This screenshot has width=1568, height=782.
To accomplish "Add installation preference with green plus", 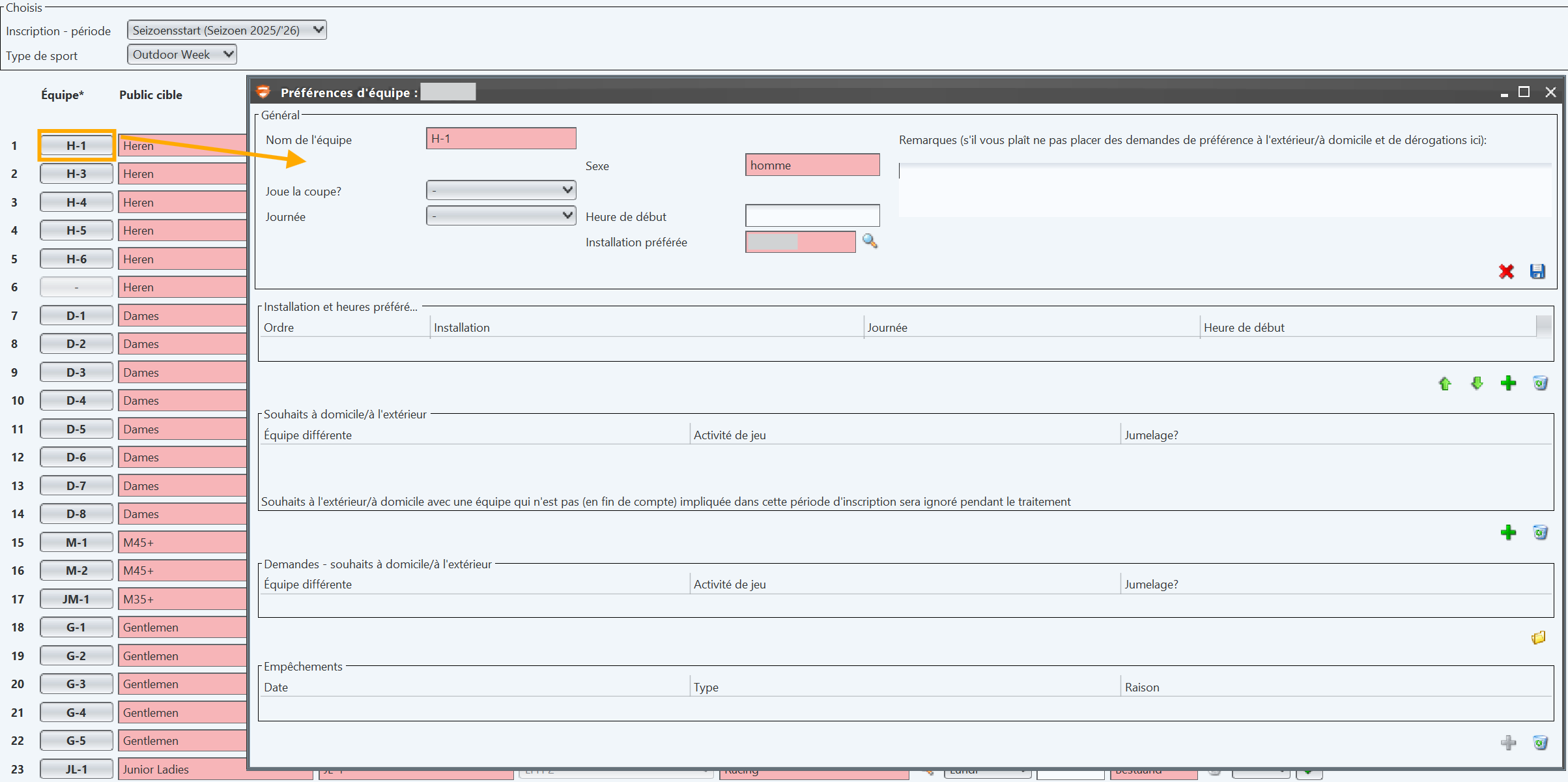I will [1508, 383].
